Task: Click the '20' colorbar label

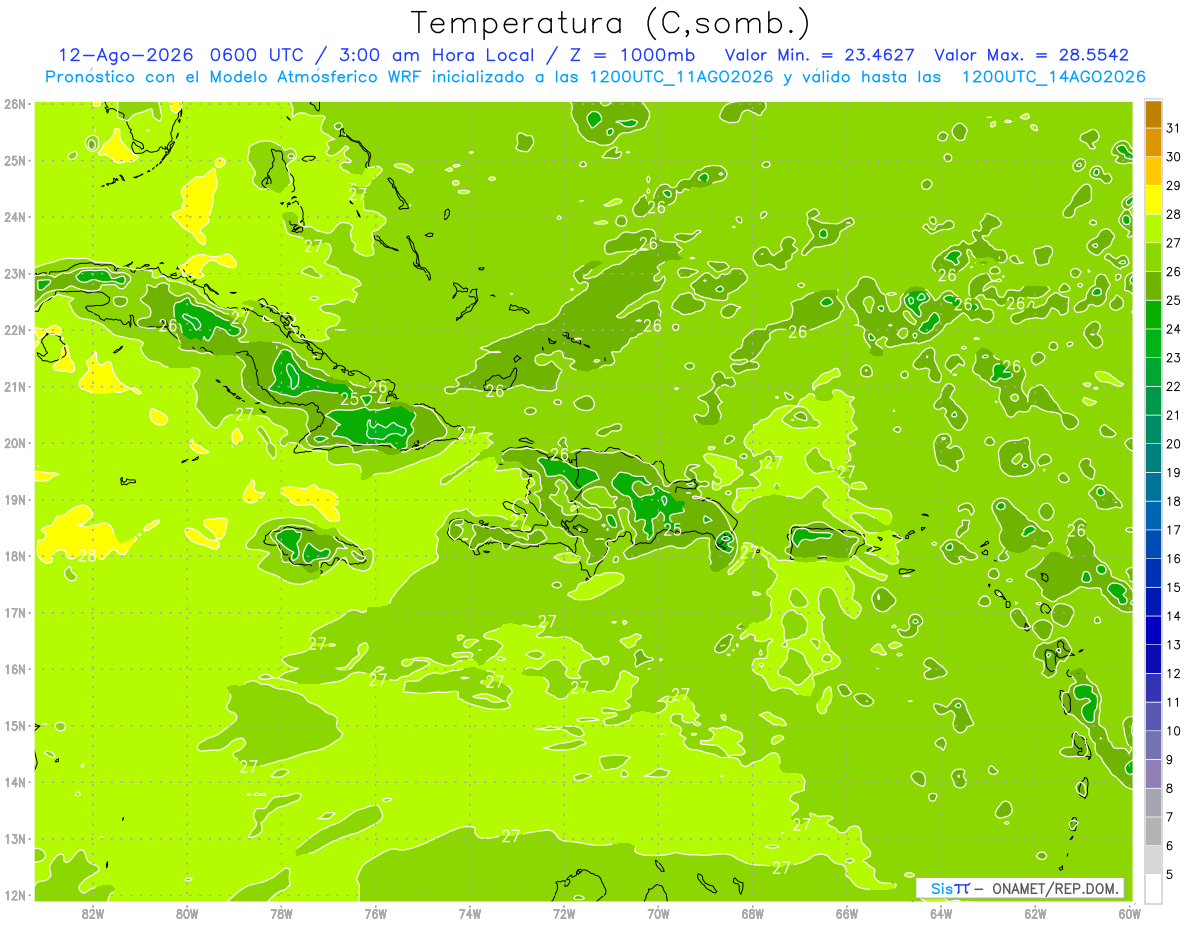Action: tap(1174, 443)
